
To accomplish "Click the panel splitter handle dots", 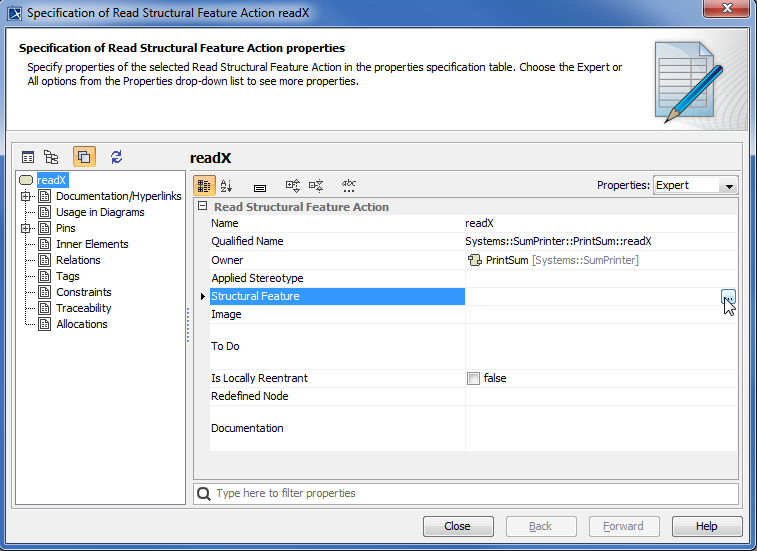I will click(188, 325).
